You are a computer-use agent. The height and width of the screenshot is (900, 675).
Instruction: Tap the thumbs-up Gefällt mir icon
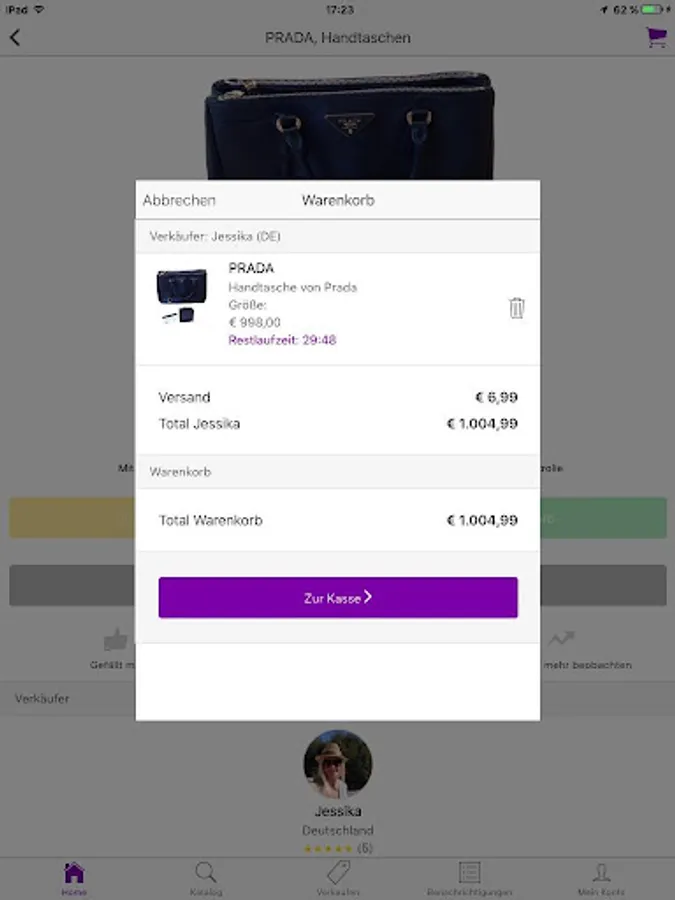pos(115,639)
